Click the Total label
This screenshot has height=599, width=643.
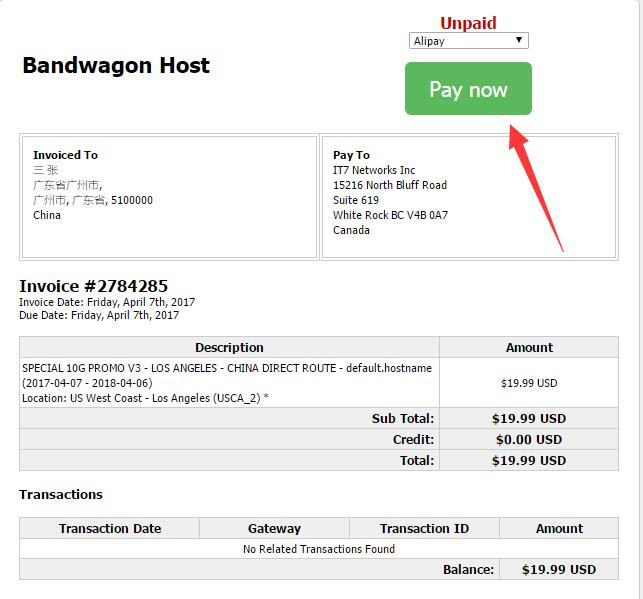tap(417, 460)
